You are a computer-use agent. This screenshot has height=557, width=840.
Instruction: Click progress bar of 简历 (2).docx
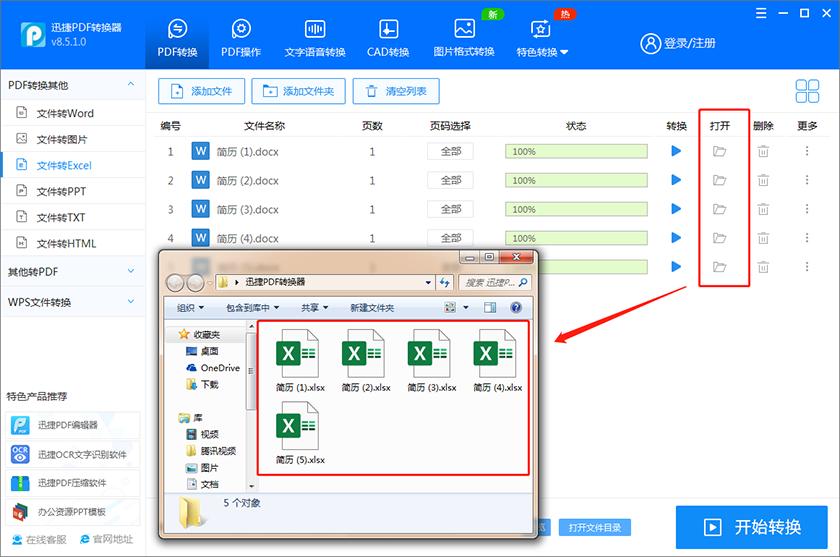(576, 180)
